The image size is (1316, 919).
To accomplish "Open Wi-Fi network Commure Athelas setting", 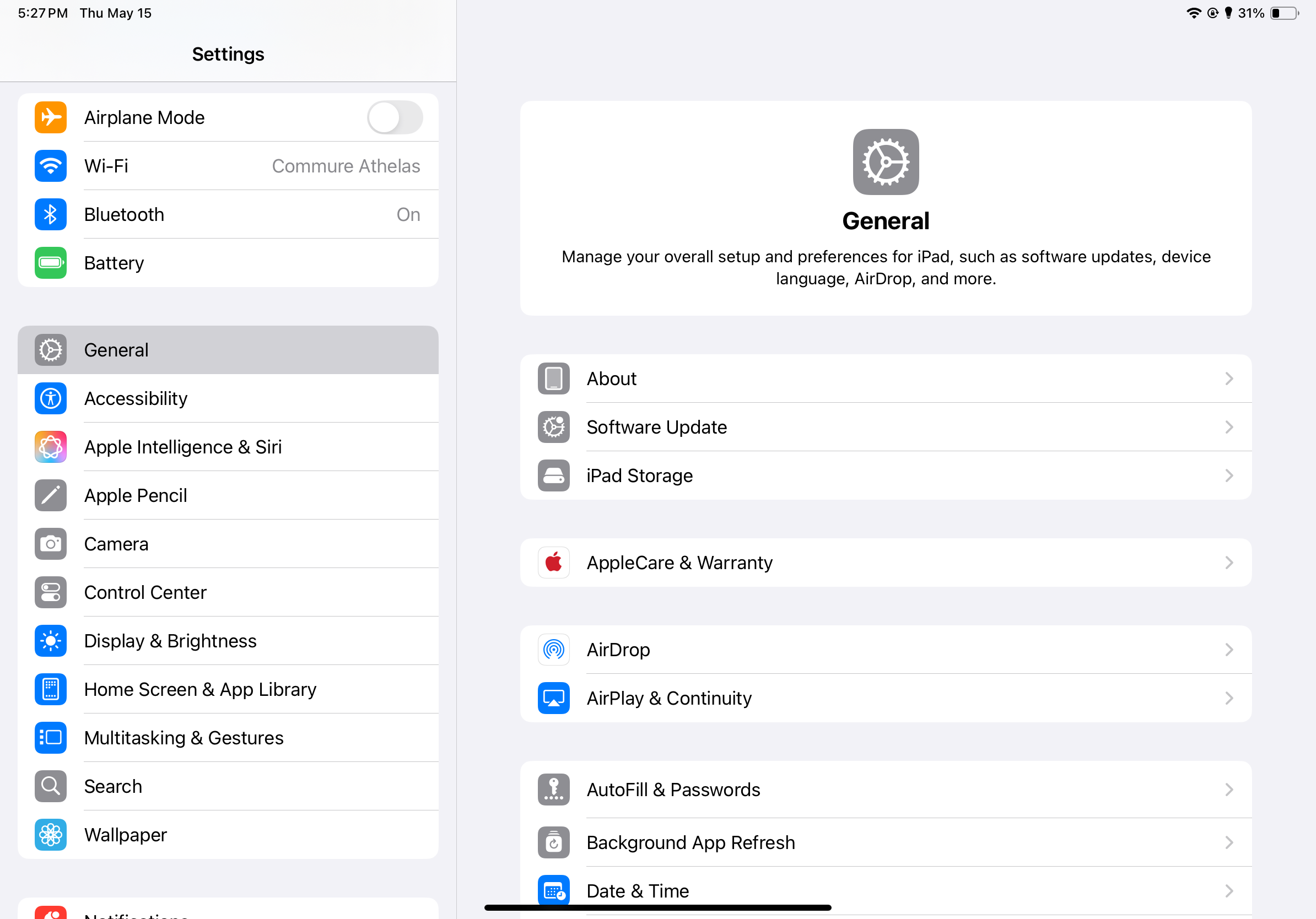I will tap(228, 166).
